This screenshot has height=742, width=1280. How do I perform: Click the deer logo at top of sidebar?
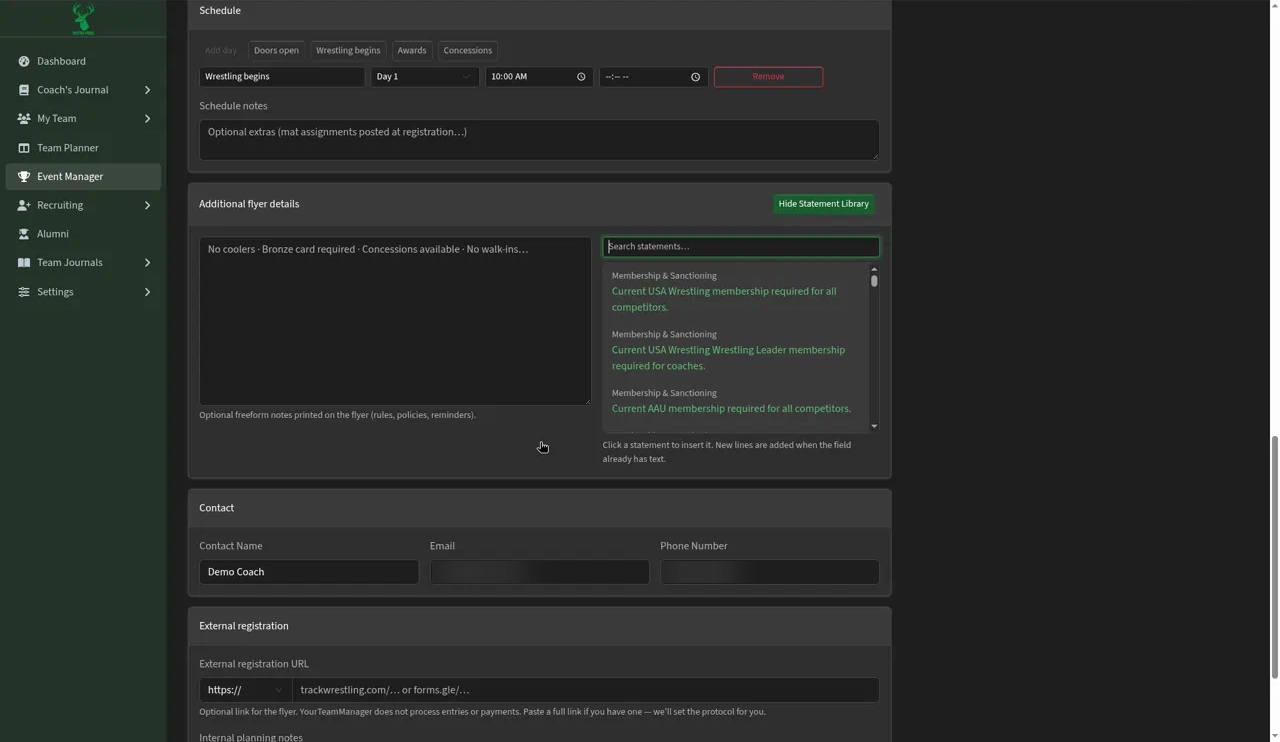tap(83, 18)
